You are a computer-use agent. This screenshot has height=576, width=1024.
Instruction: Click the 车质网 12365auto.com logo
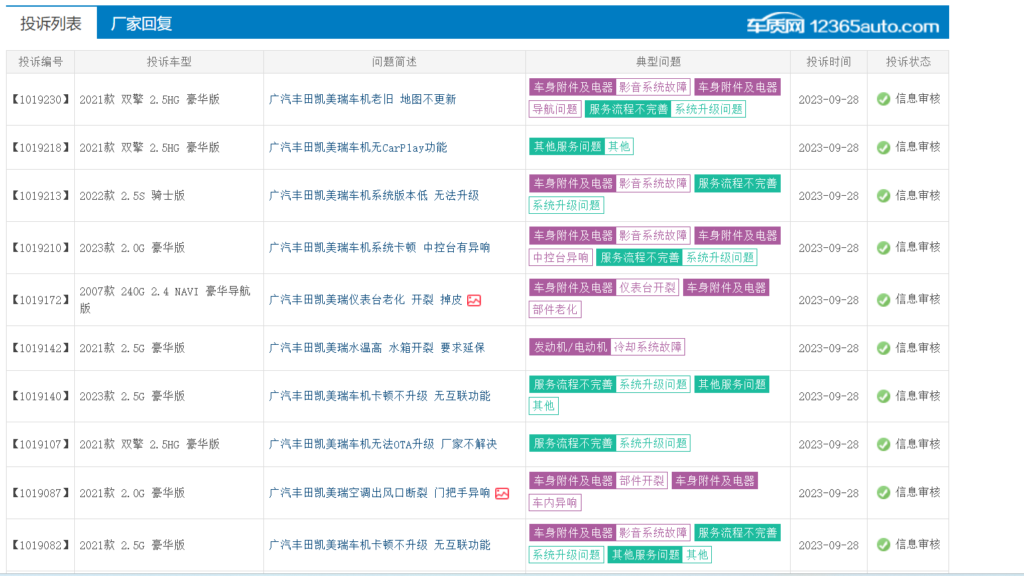click(x=842, y=25)
